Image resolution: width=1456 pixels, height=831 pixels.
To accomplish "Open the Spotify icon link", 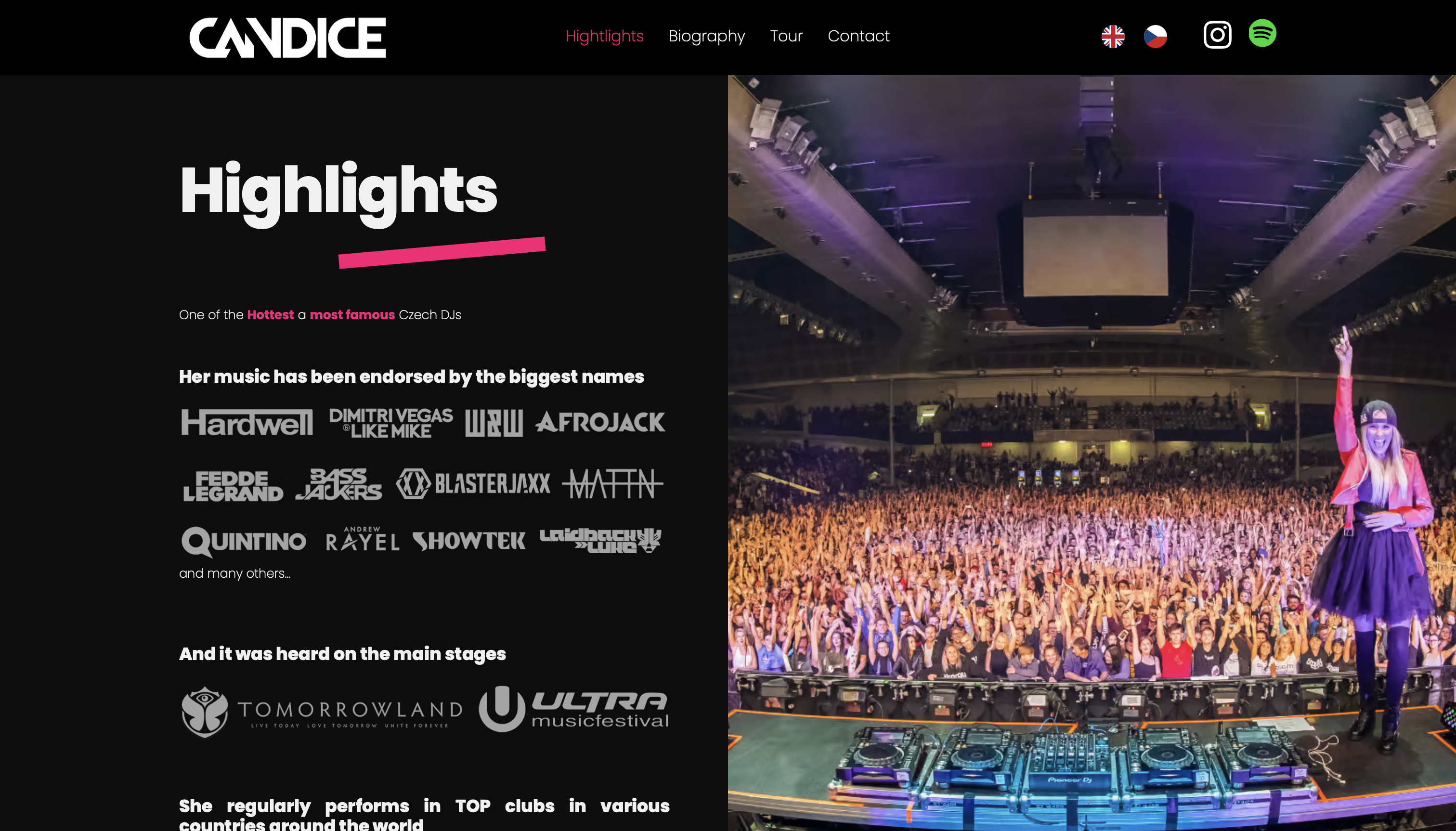I will 1262,33.
